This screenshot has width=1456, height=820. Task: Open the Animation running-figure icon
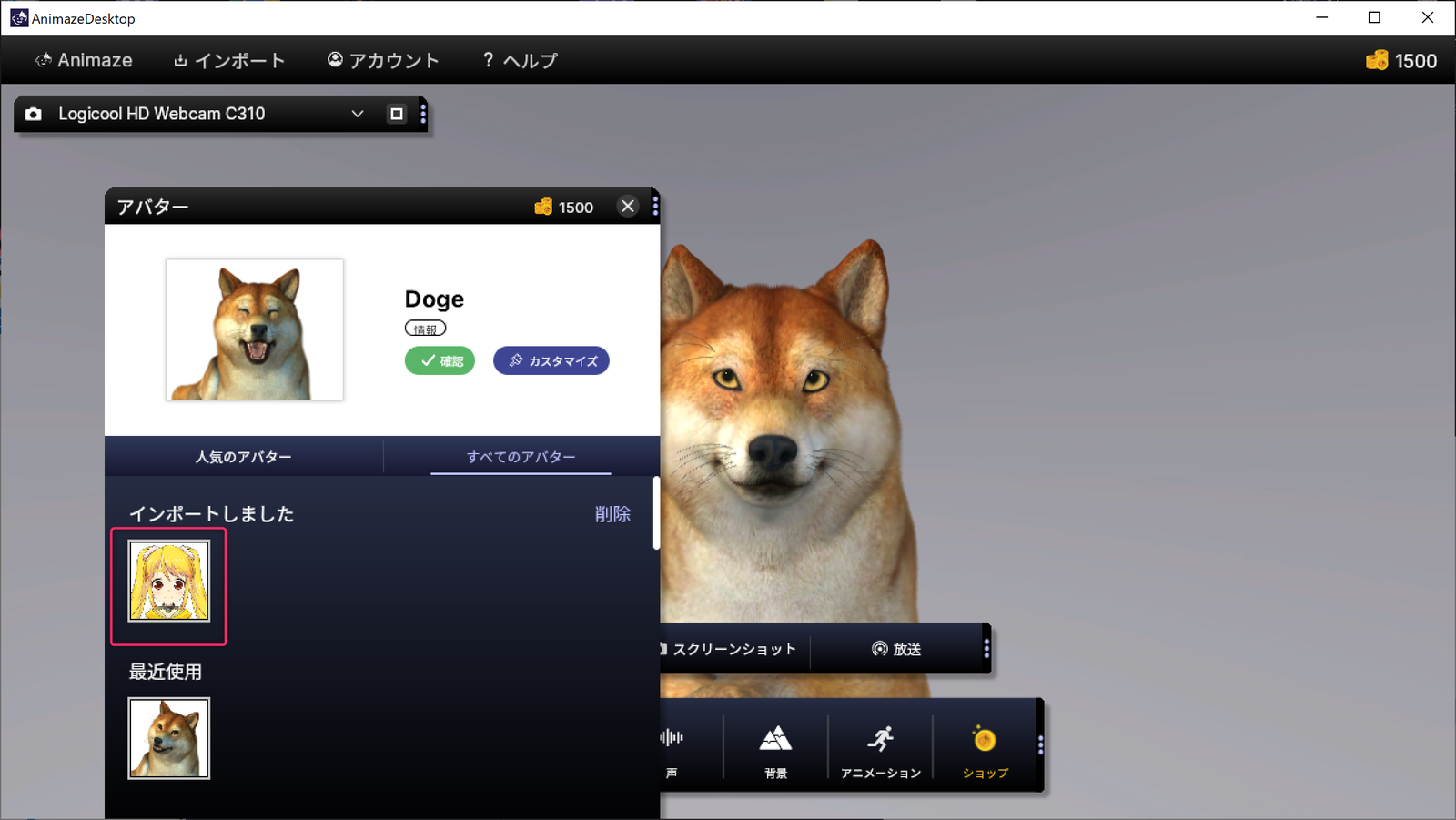click(x=880, y=740)
